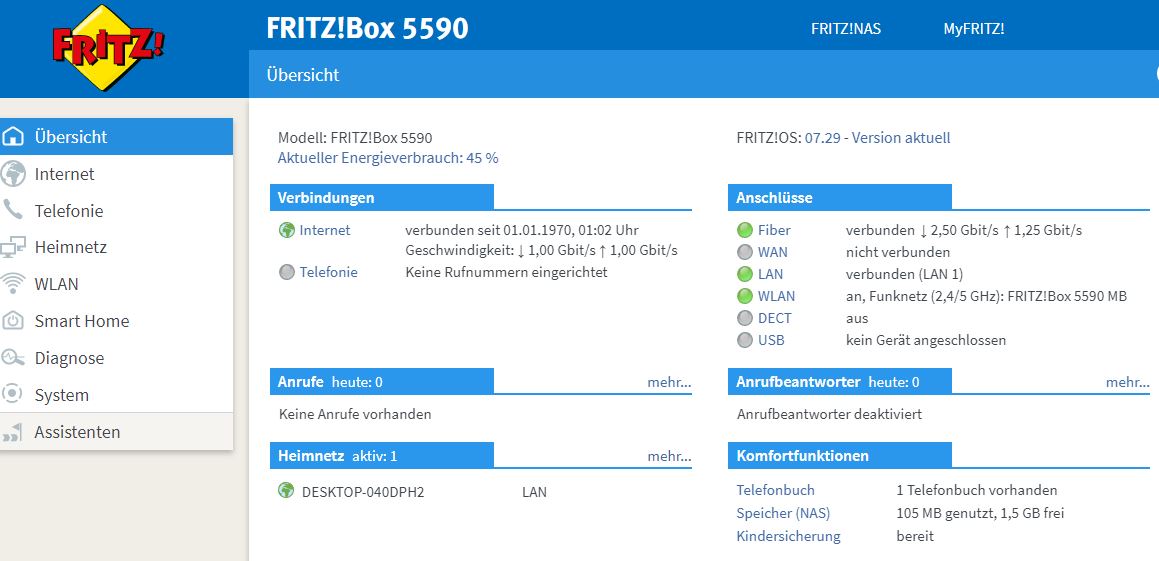Screen dimensions: 1159x561
Task: Click the Assistenten steps icon
Action: (13, 432)
